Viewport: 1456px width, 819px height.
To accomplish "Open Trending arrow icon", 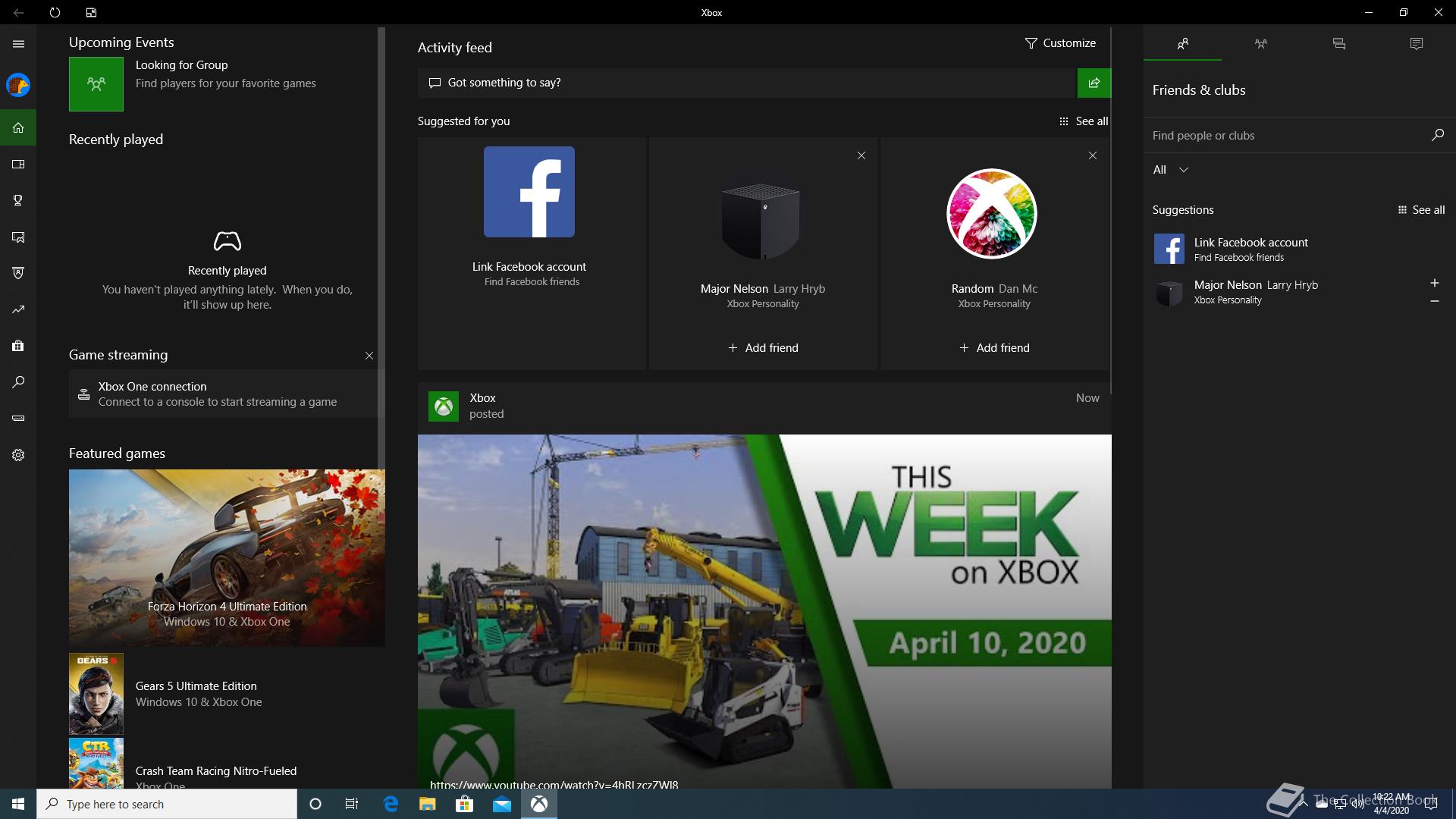I will pos(18,309).
